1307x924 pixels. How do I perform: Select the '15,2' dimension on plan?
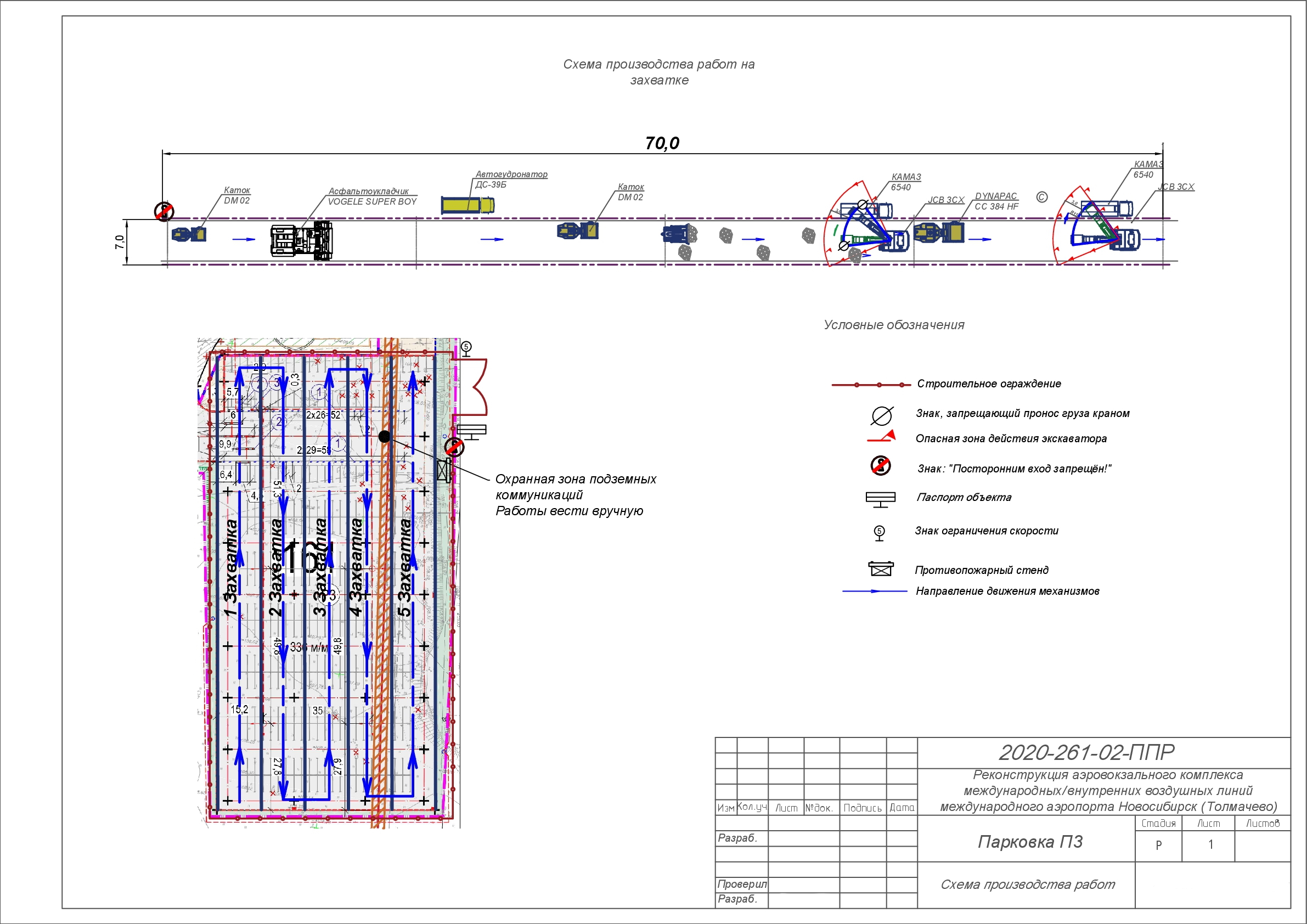click(239, 710)
